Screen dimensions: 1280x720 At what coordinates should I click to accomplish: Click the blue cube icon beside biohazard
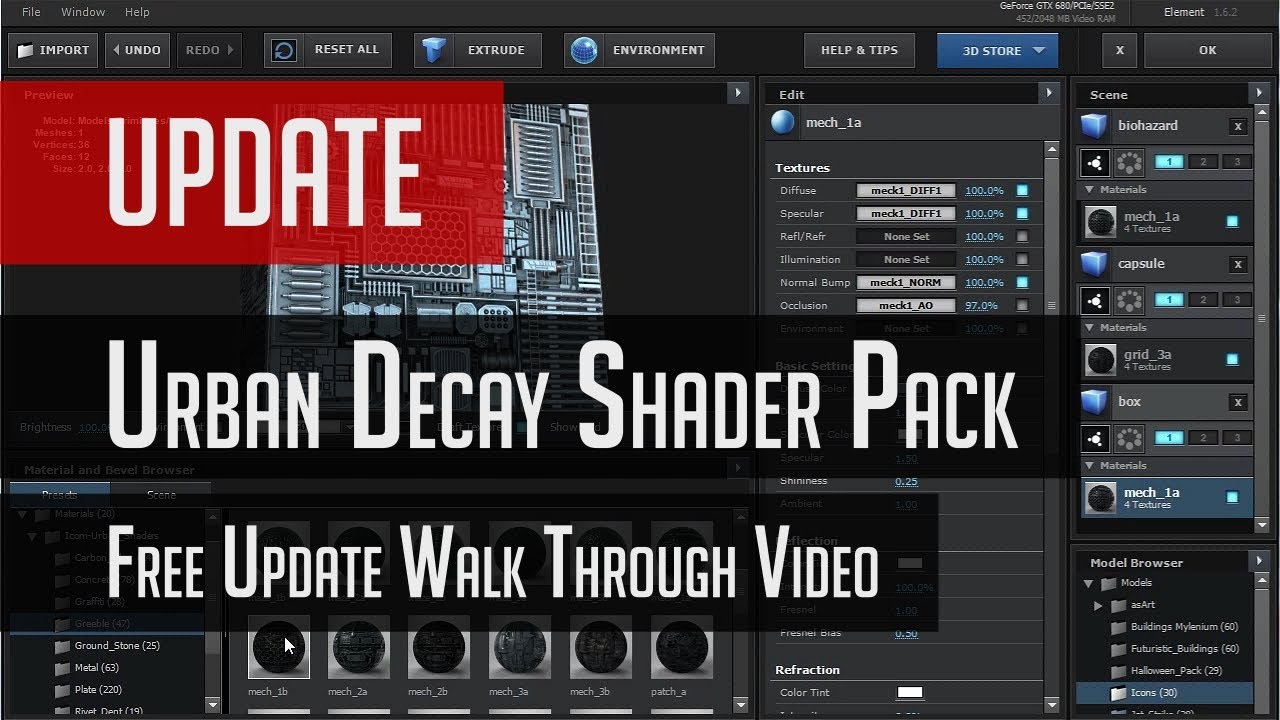pos(1094,125)
